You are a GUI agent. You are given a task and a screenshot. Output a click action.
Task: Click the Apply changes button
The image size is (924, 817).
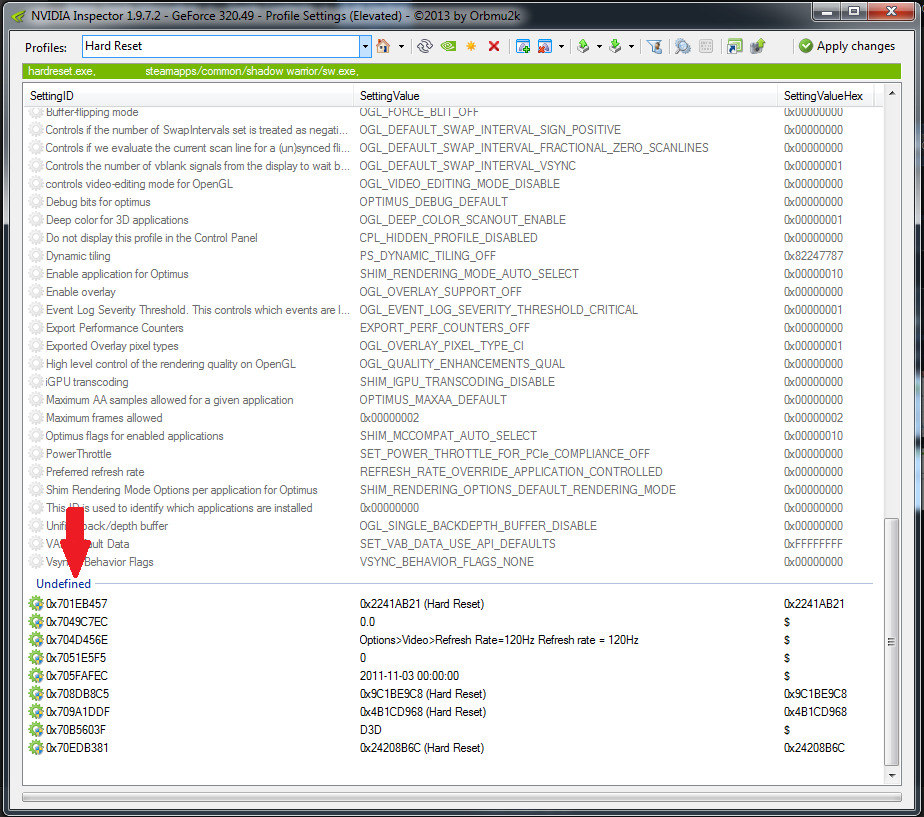click(x=847, y=46)
